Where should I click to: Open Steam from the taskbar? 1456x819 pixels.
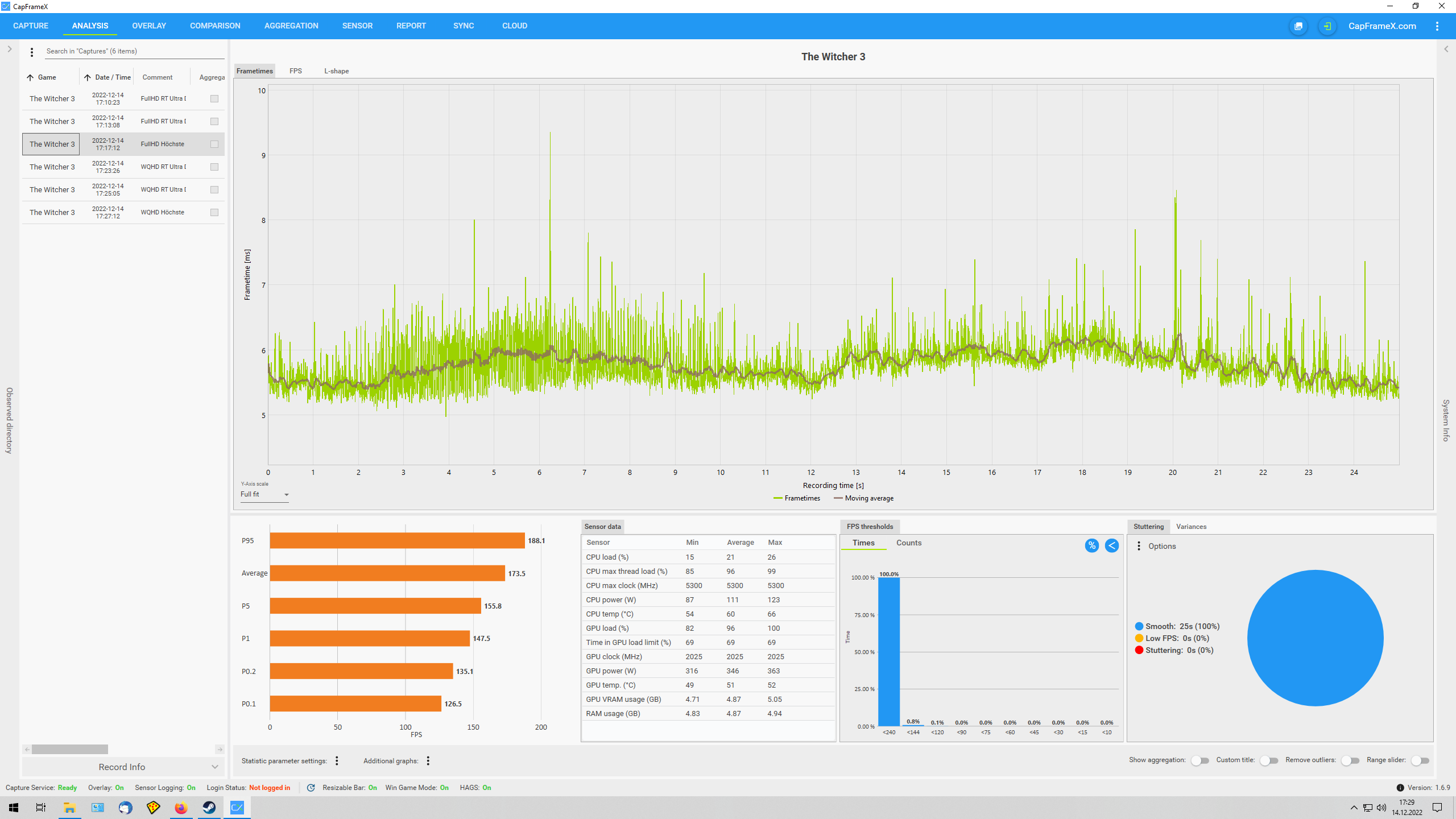click(209, 808)
